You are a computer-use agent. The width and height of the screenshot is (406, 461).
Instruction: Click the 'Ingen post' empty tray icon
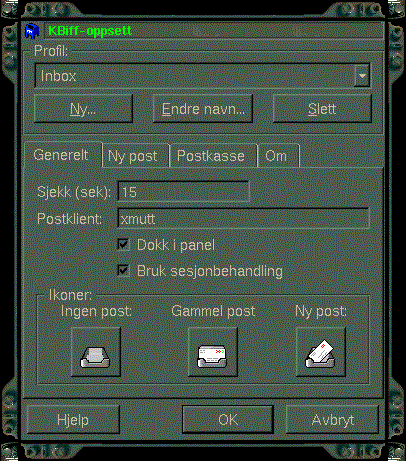pyautogui.click(x=96, y=352)
